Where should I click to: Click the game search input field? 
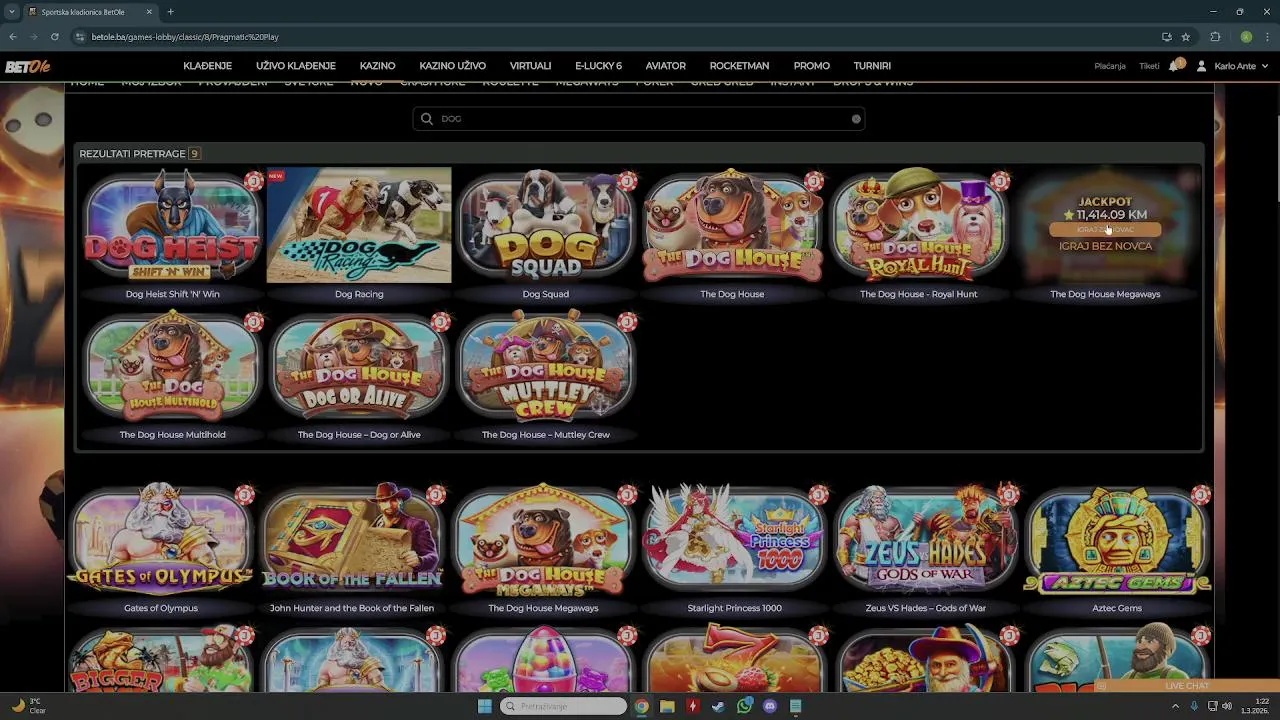click(639, 119)
